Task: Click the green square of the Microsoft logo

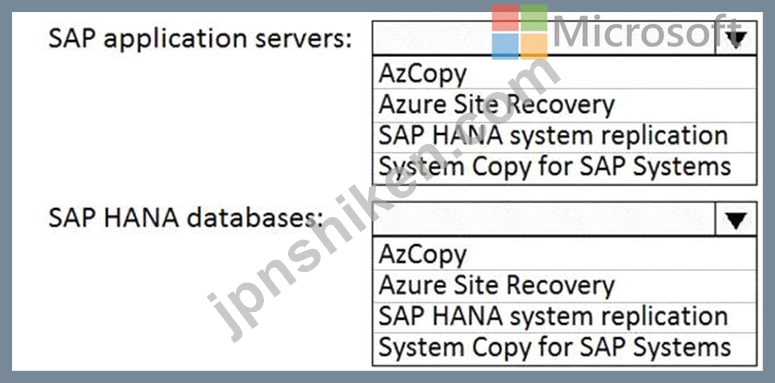Action: pyautogui.click(x=534, y=18)
